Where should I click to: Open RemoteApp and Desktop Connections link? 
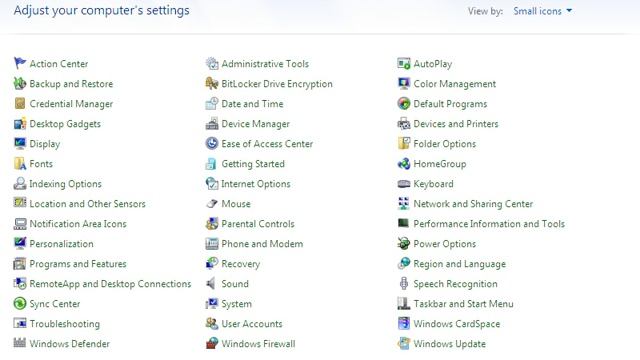110,284
